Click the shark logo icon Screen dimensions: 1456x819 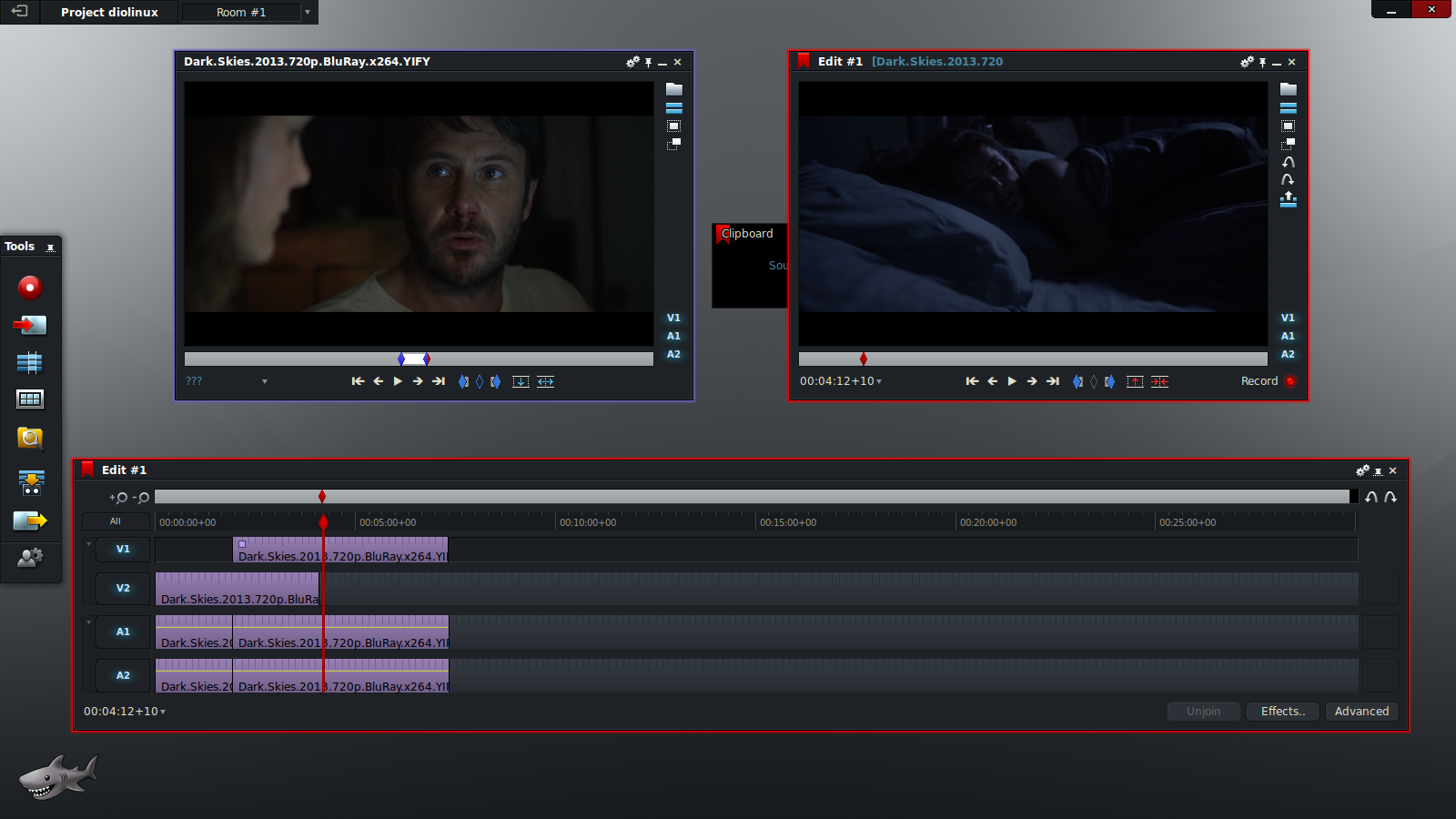[x=58, y=776]
